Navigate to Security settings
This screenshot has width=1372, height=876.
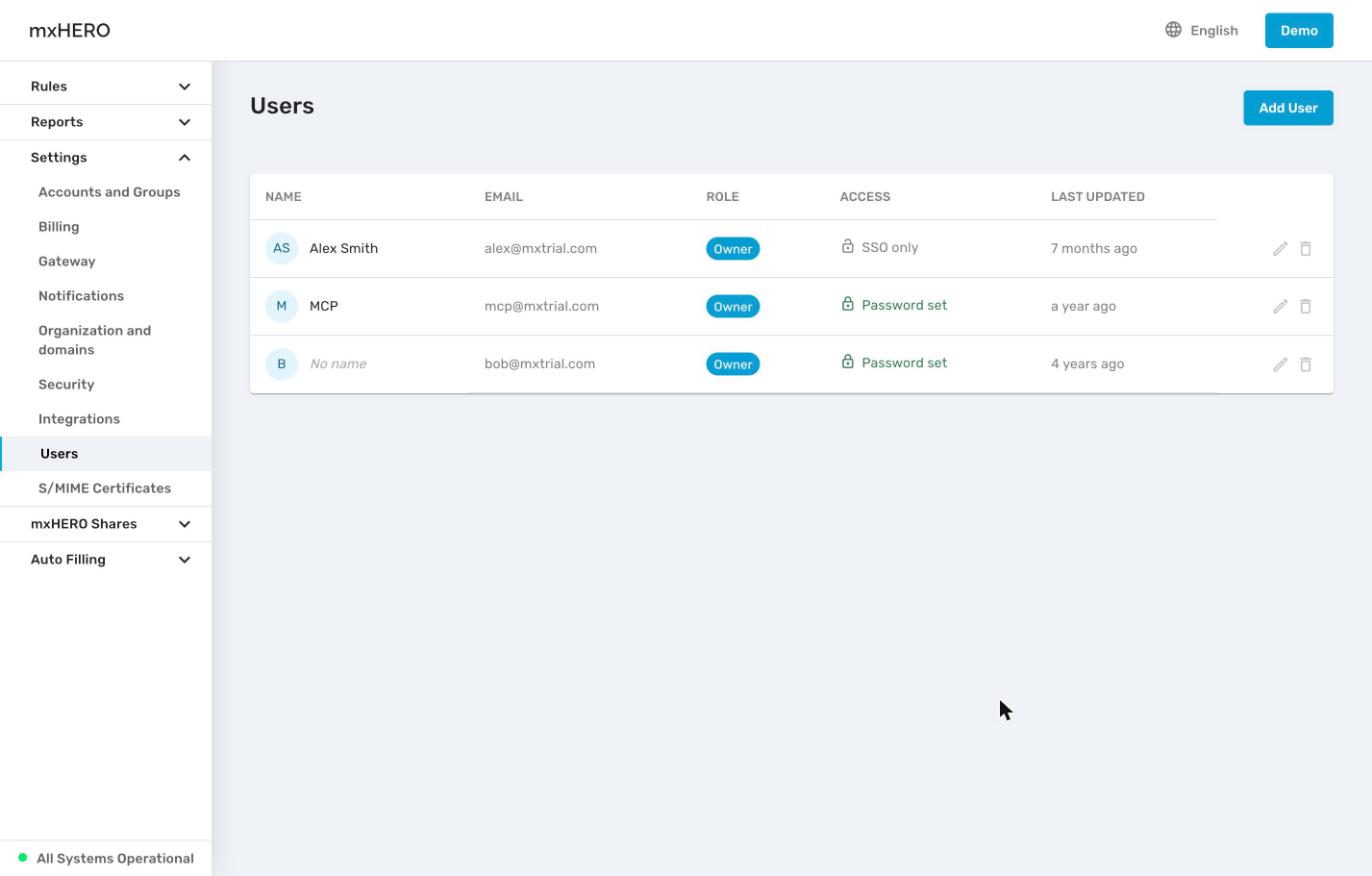66,384
